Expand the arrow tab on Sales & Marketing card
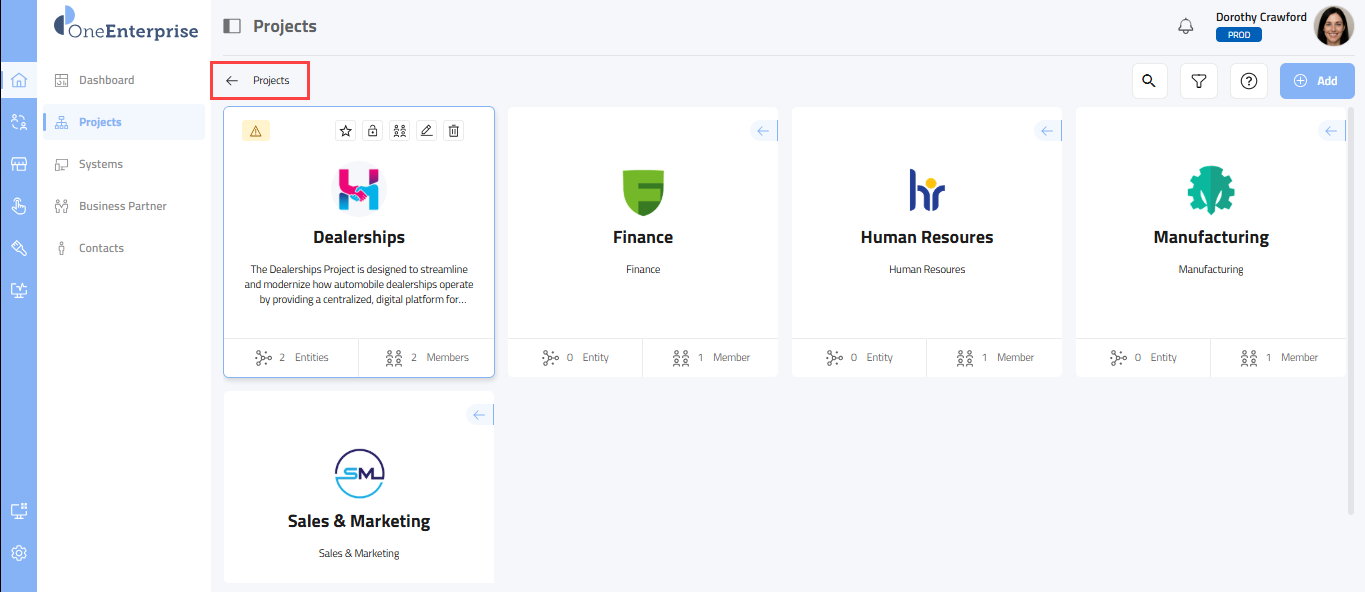 479,415
